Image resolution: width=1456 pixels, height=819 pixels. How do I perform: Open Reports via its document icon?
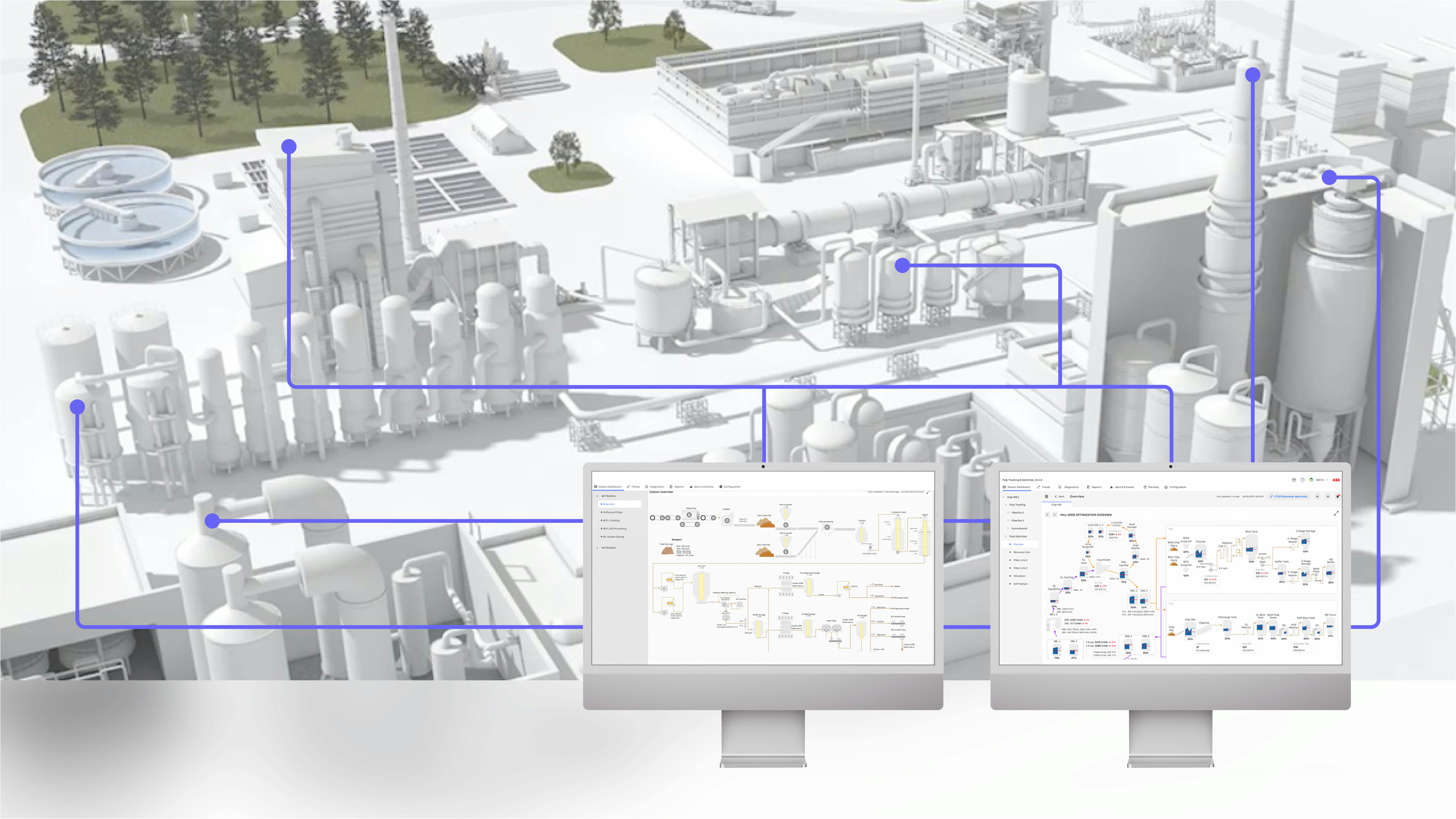(671, 487)
